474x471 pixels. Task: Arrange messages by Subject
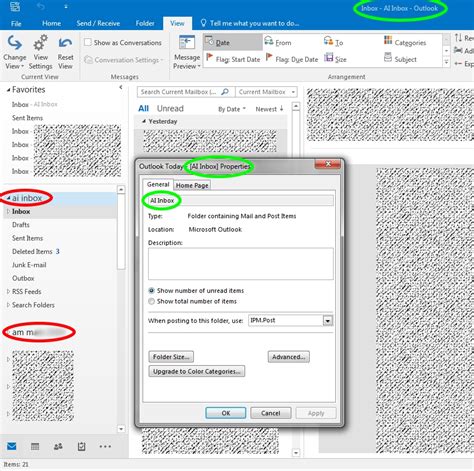click(x=400, y=59)
